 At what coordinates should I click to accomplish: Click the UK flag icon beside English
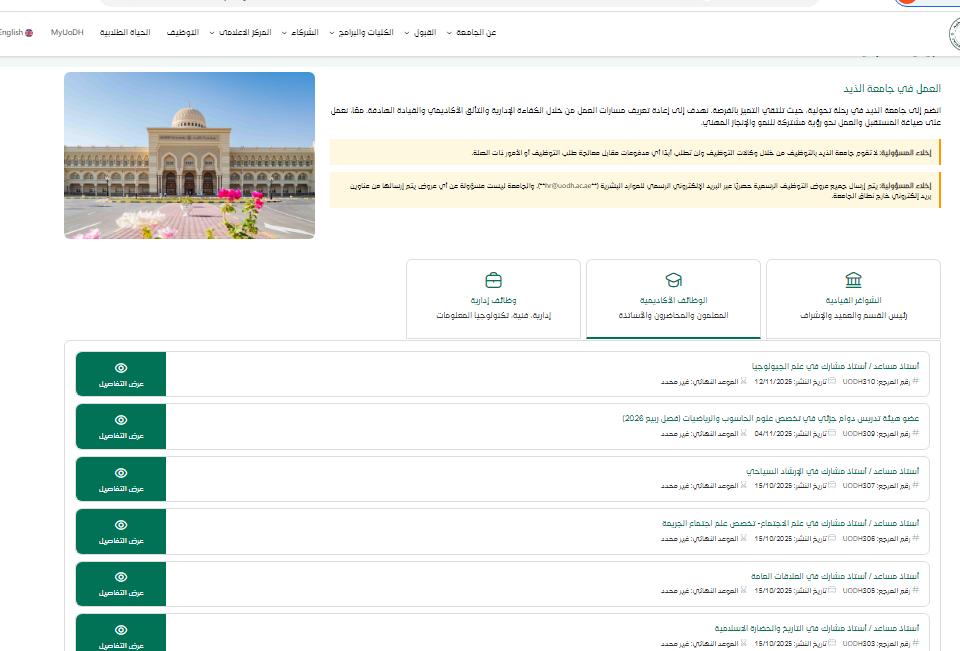[29, 33]
